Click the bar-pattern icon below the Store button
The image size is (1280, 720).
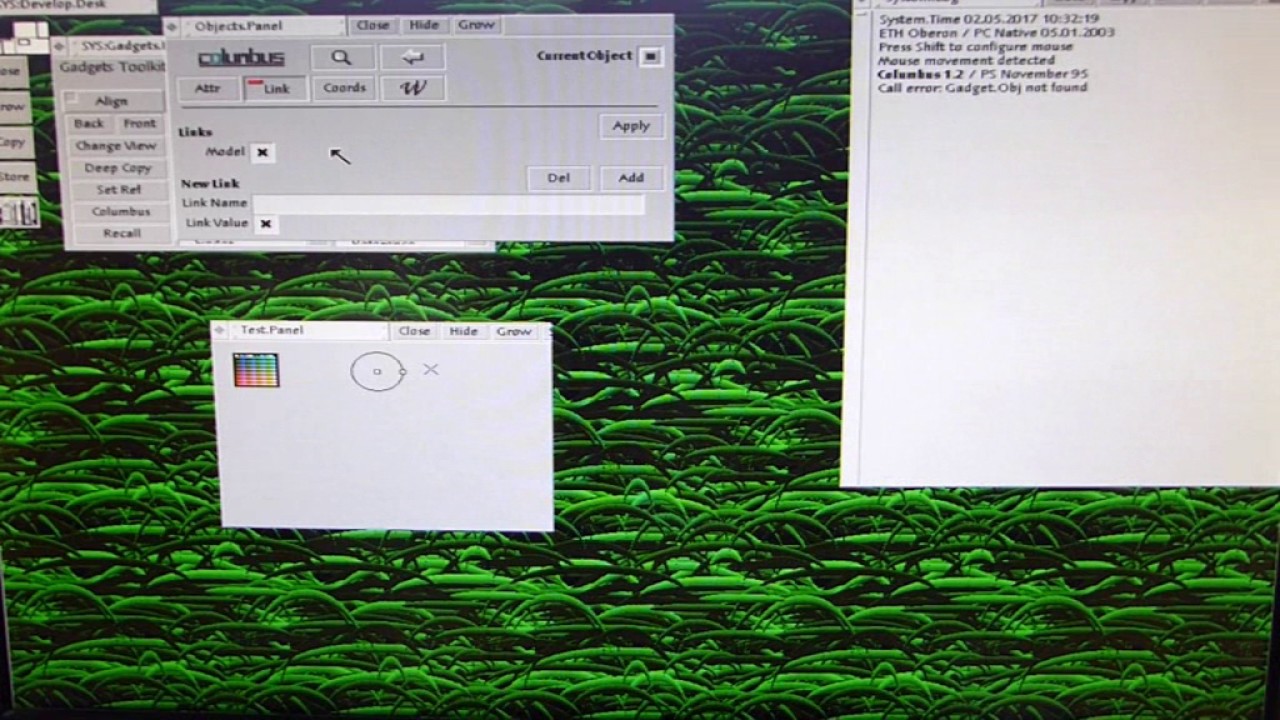pos(19,212)
